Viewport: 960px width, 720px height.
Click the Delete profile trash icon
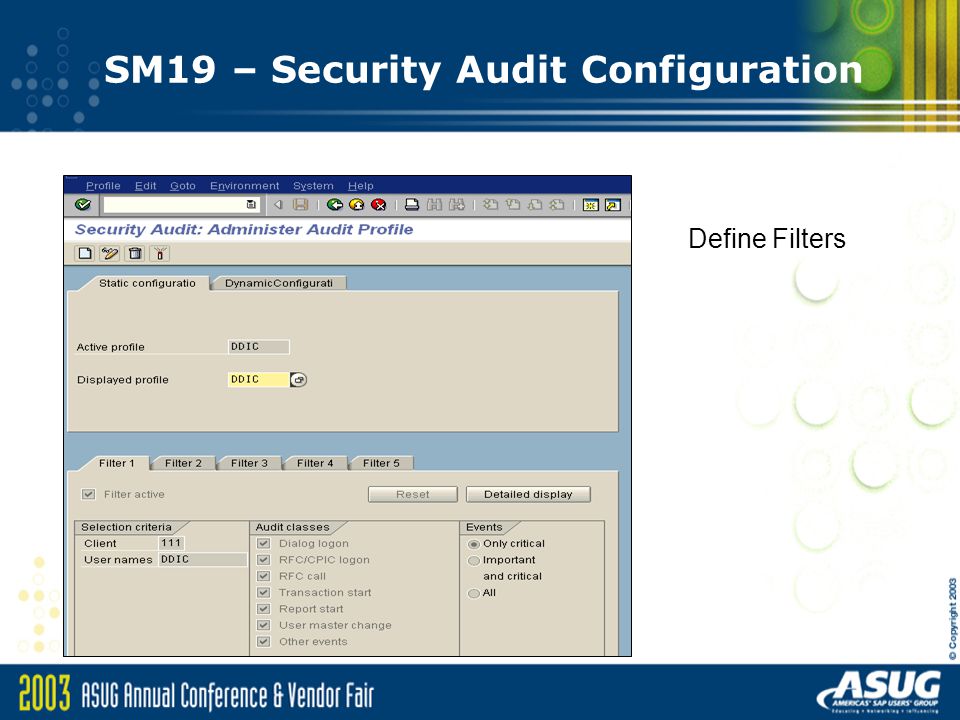tap(135, 253)
